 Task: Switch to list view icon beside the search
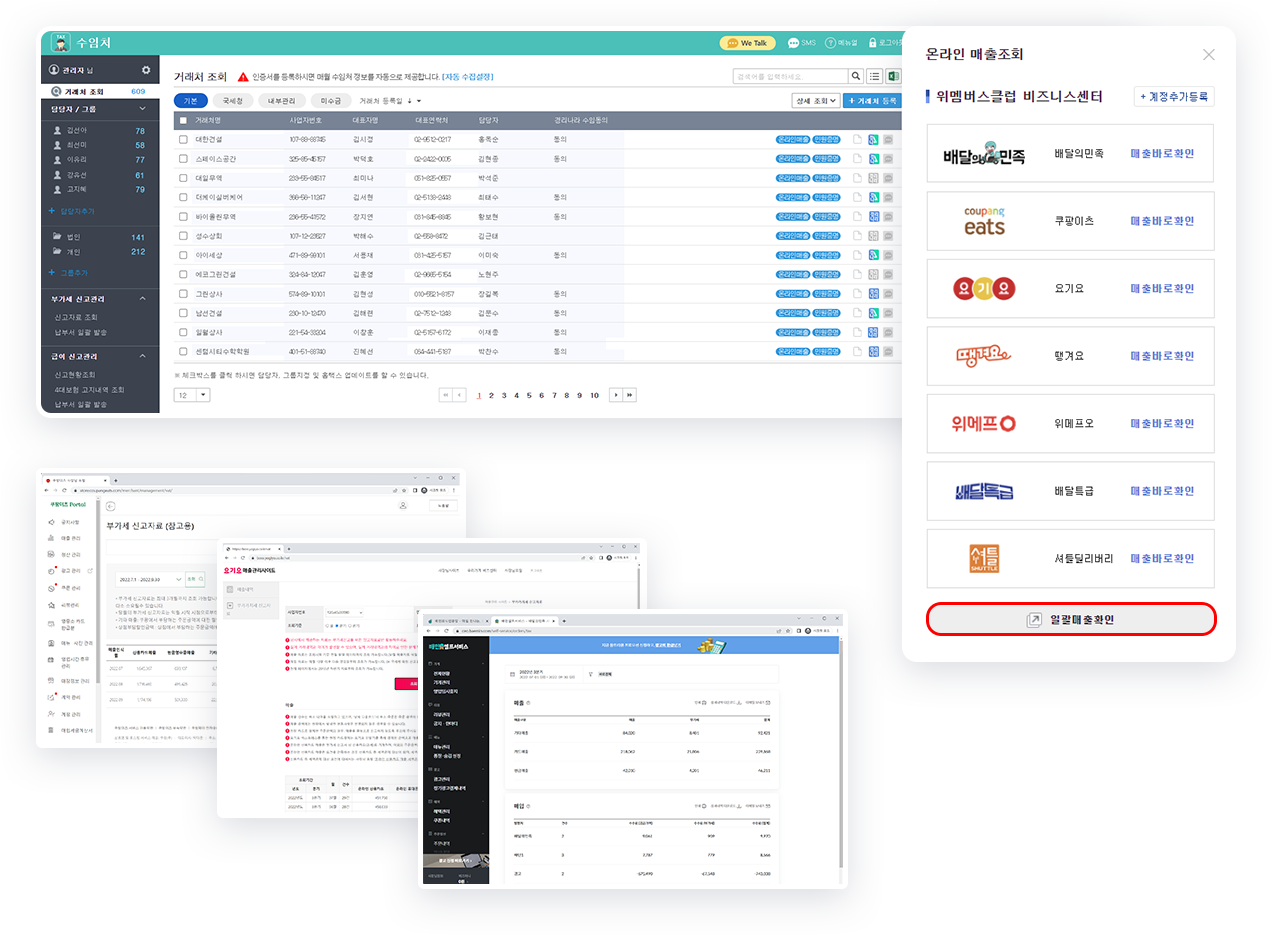coord(873,76)
